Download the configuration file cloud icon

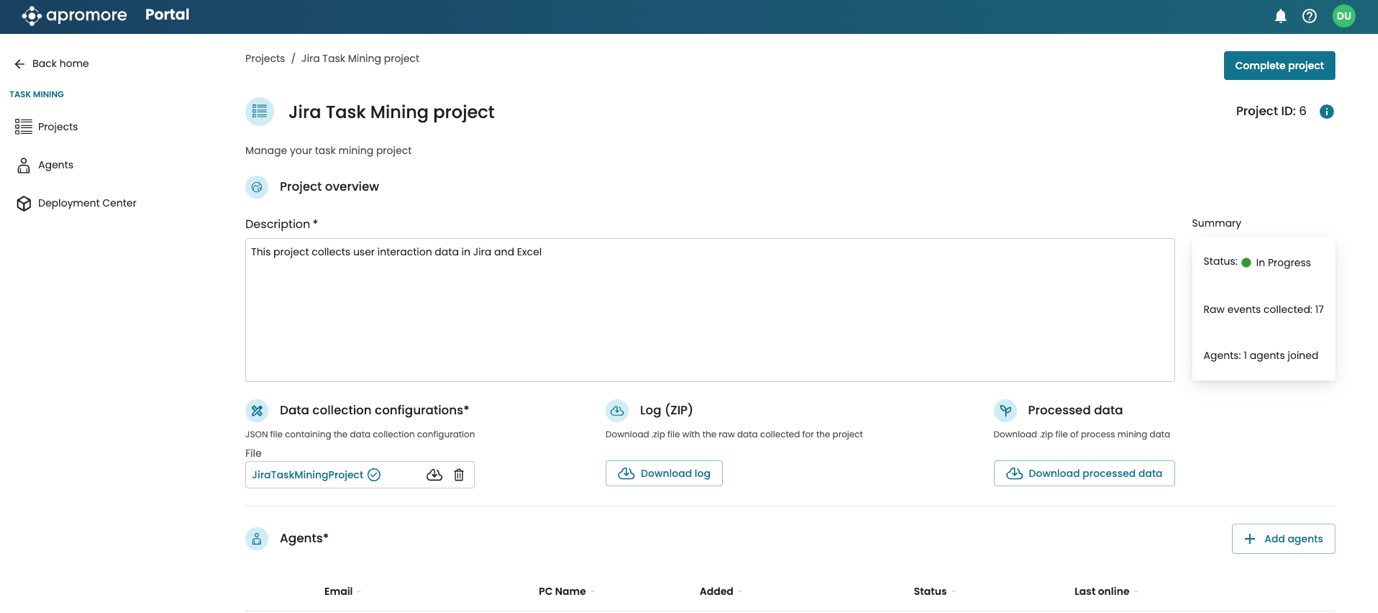click(434, 475)
